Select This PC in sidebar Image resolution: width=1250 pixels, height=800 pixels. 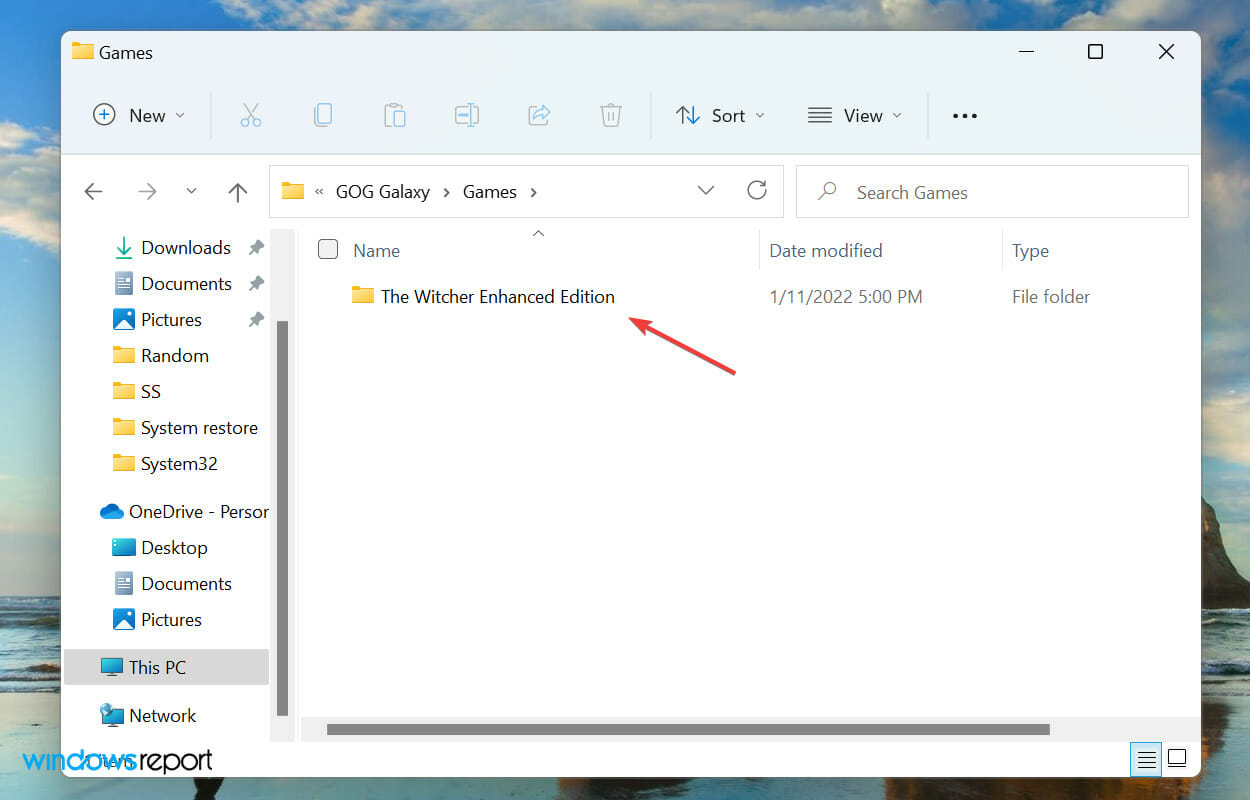pos(166,667)
